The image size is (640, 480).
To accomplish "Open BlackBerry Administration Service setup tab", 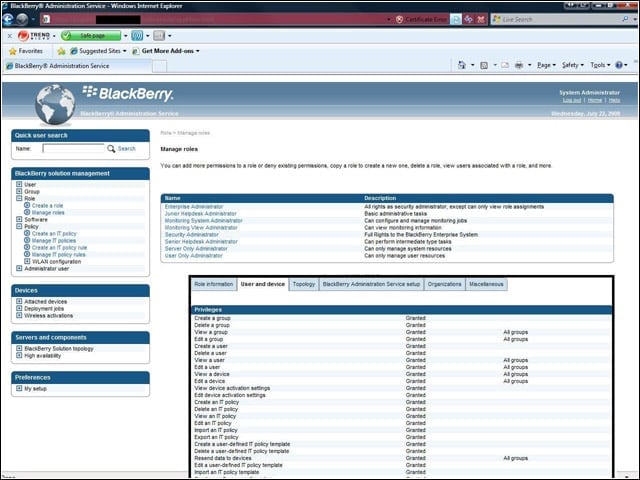I will point(371,284).
